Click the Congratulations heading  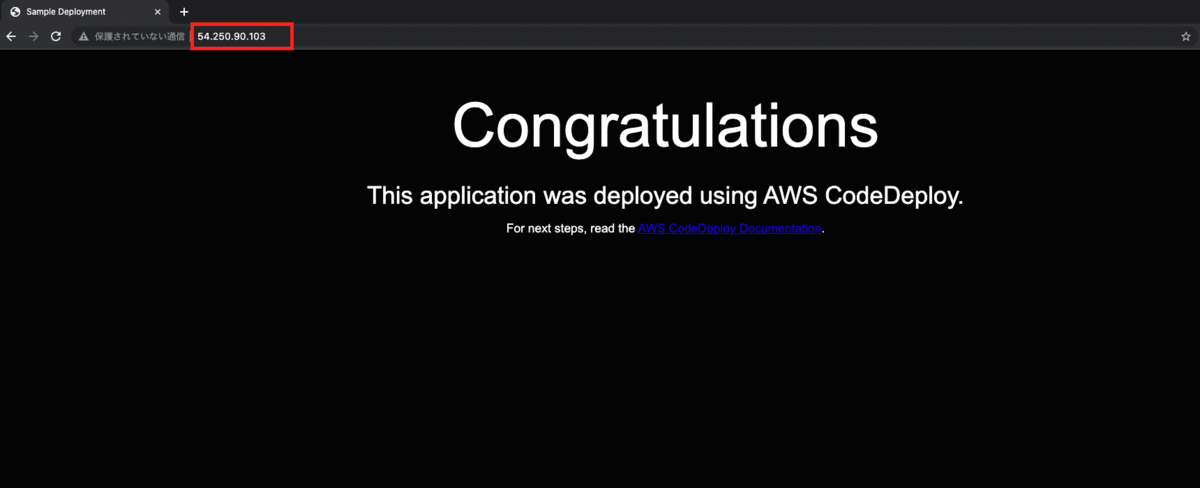coord(665,126)
